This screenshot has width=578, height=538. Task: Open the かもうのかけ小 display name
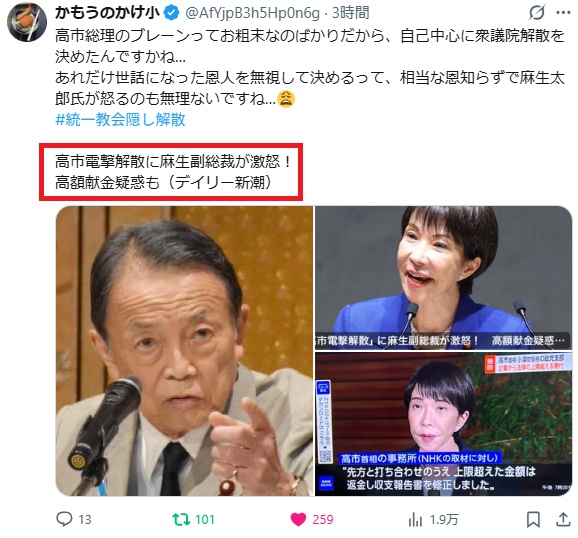point(107,13)
